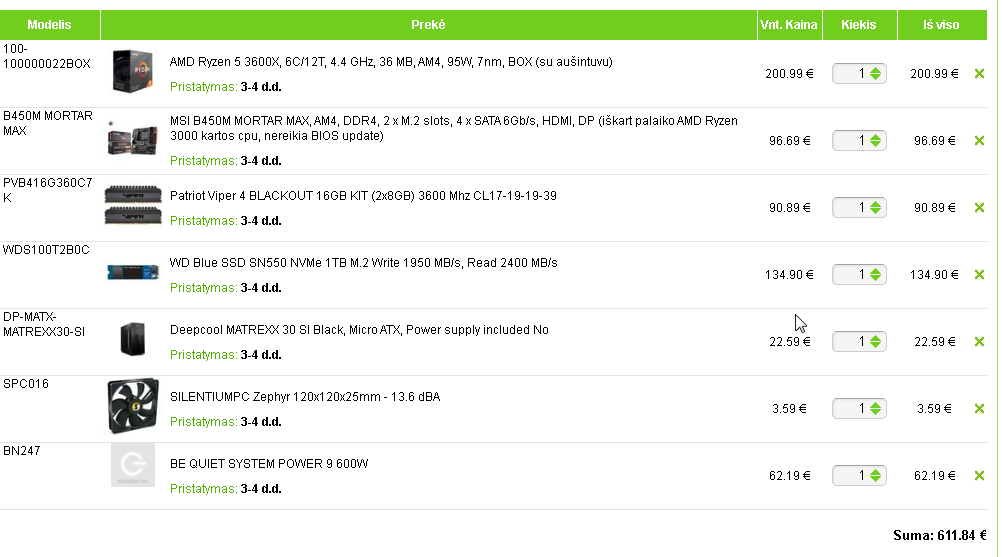Open AMD Ryzen 5 3600X product link
Screen dimensions: 1002x557
pyautogui.click(x=391, y=62)
